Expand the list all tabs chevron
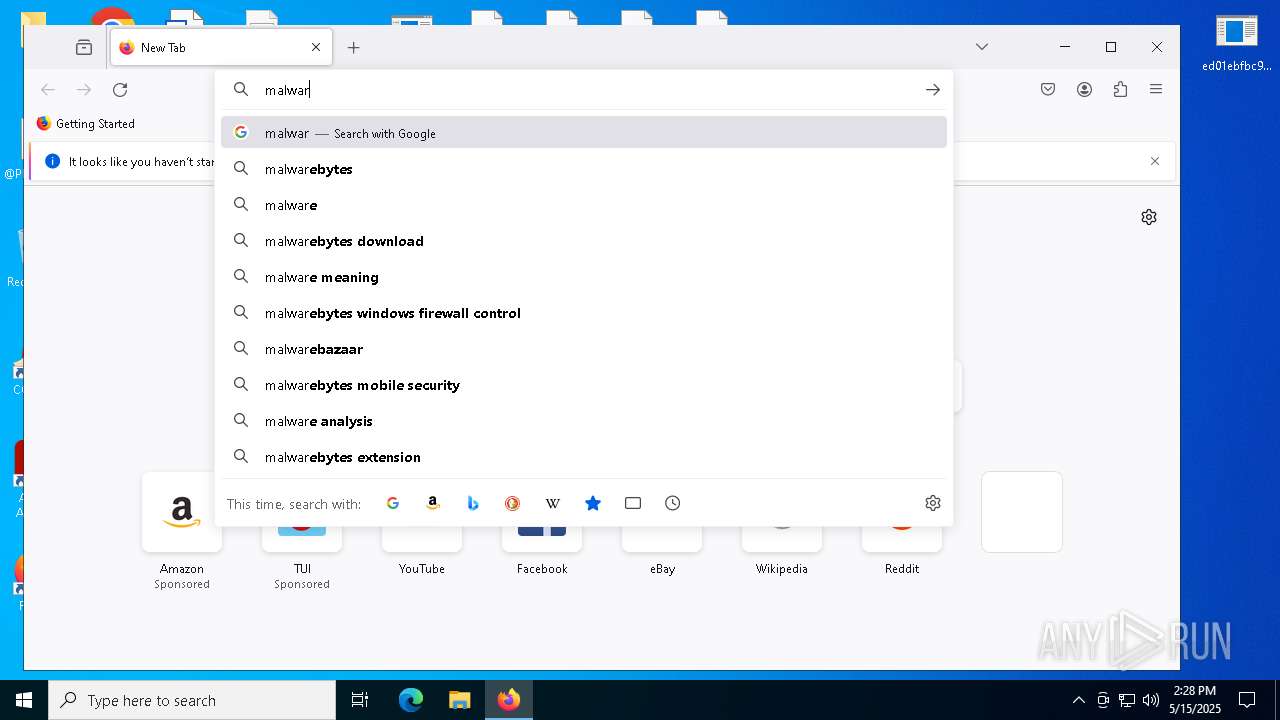 click(x=982, y=47)
